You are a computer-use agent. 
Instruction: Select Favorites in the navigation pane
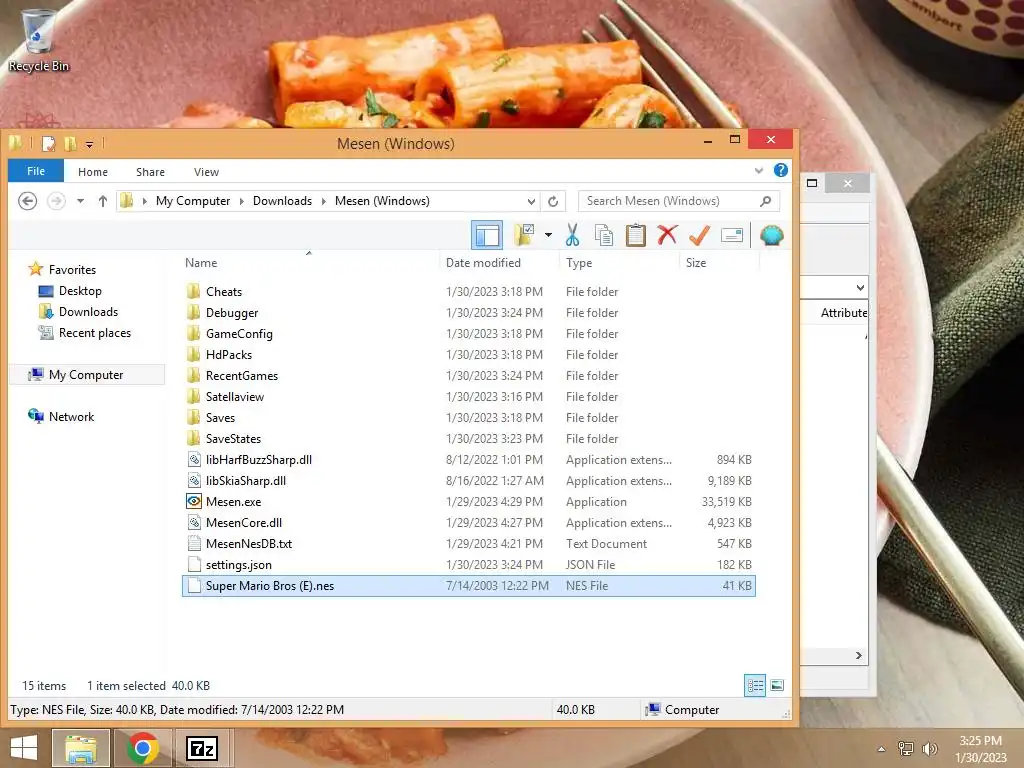pyautogui.click(x=72, y=270)
